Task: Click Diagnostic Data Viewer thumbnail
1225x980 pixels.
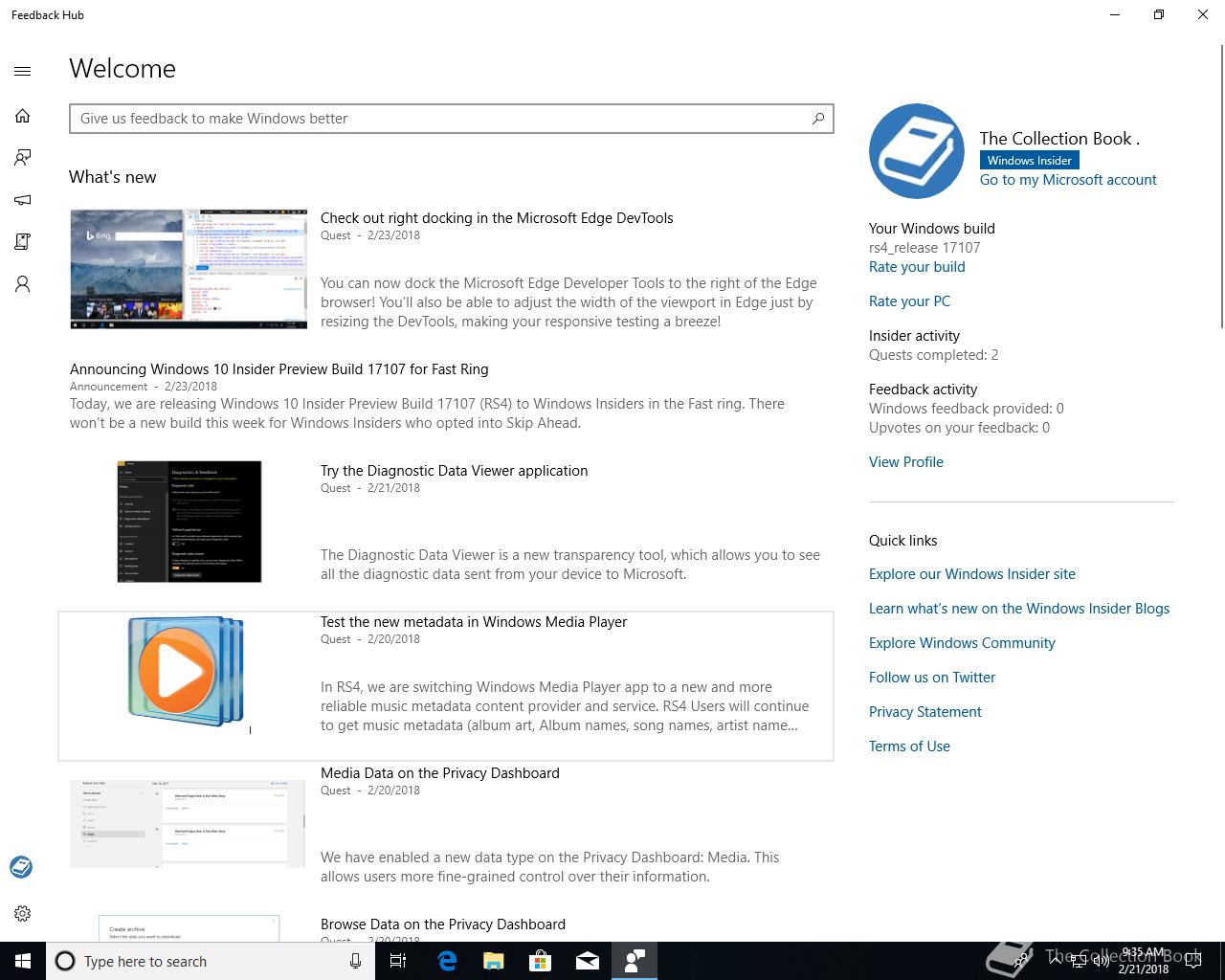Action: 189,522
